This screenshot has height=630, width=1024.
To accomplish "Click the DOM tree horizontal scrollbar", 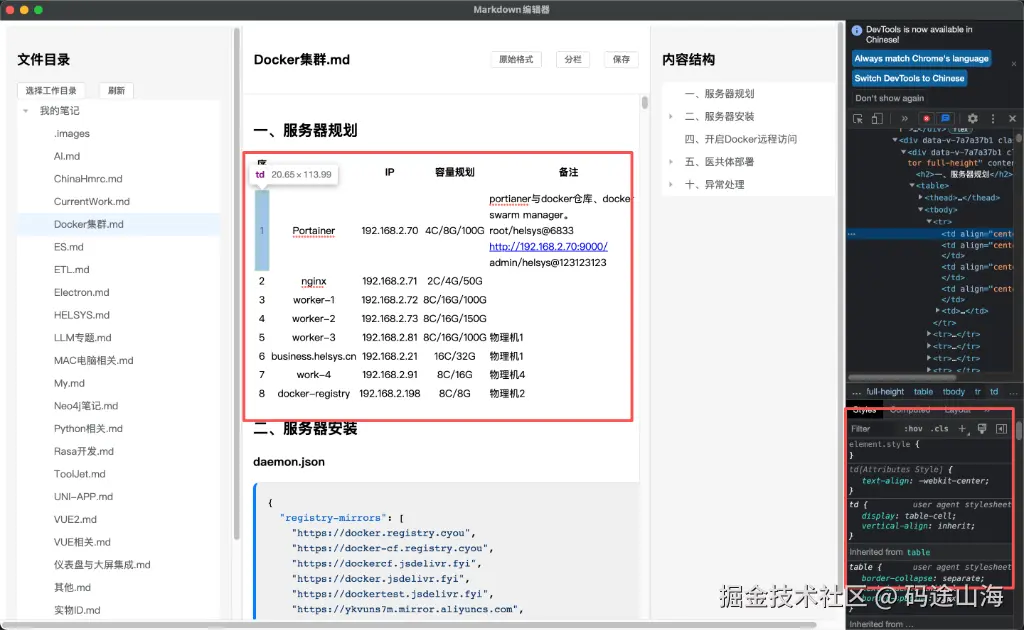I will click(x=902, y=377).
